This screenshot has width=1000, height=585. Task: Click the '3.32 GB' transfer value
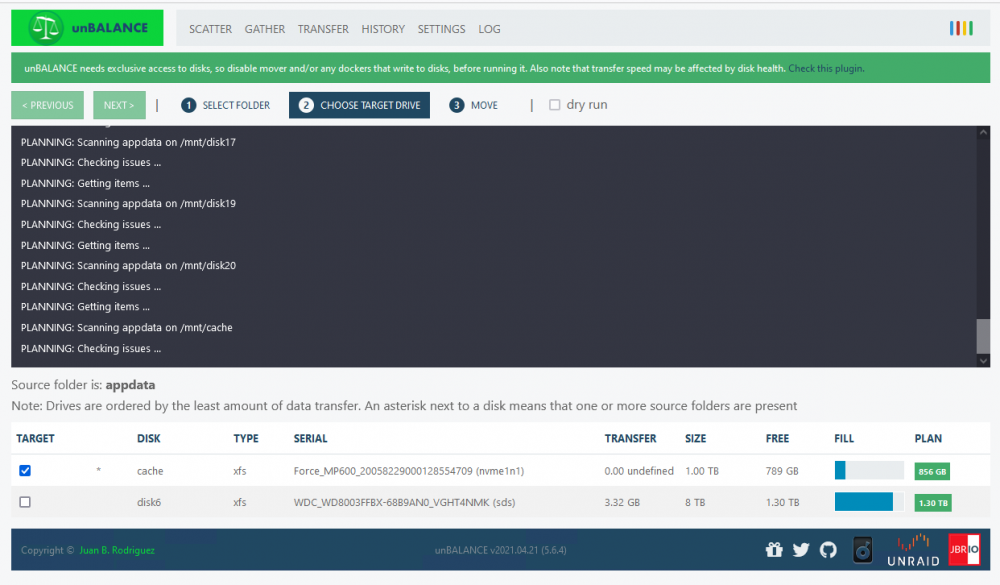[x=622, y=502]
